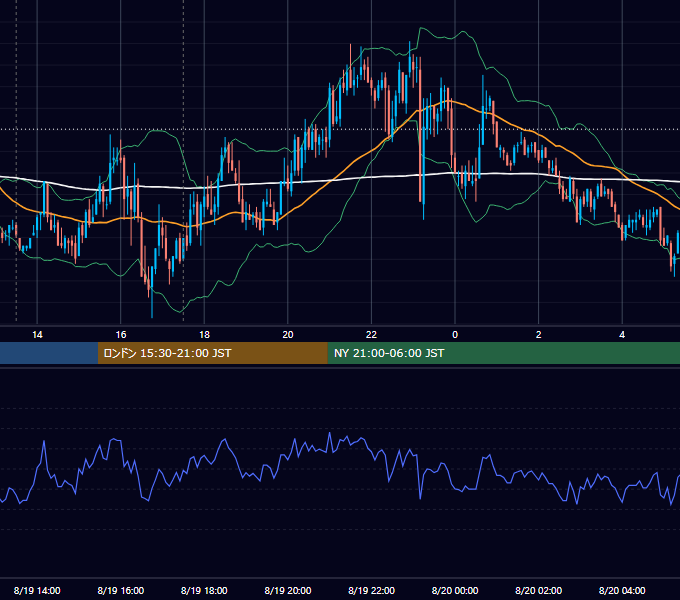Screen dimensions: 680x600
Task: Click the hour label 22 on the price chart axis
Action: 371,335
